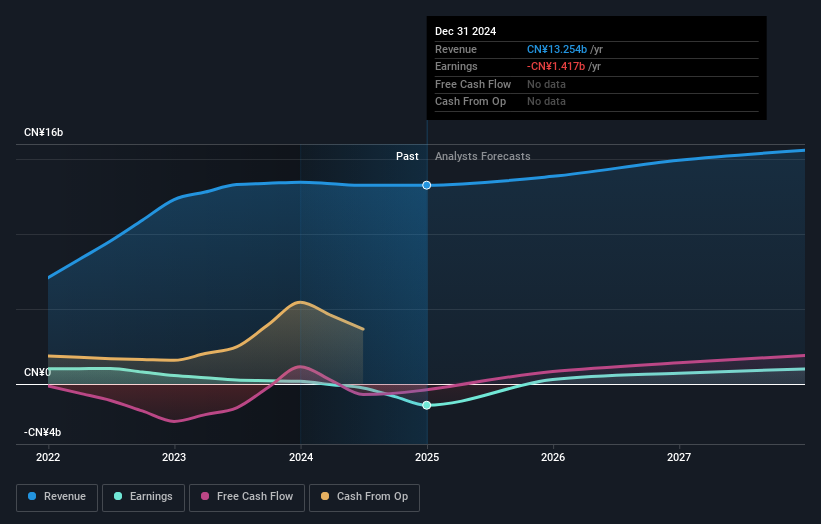Click the 2022 x-axis label
Screen dimensions: 821x524
coord(48,458)
